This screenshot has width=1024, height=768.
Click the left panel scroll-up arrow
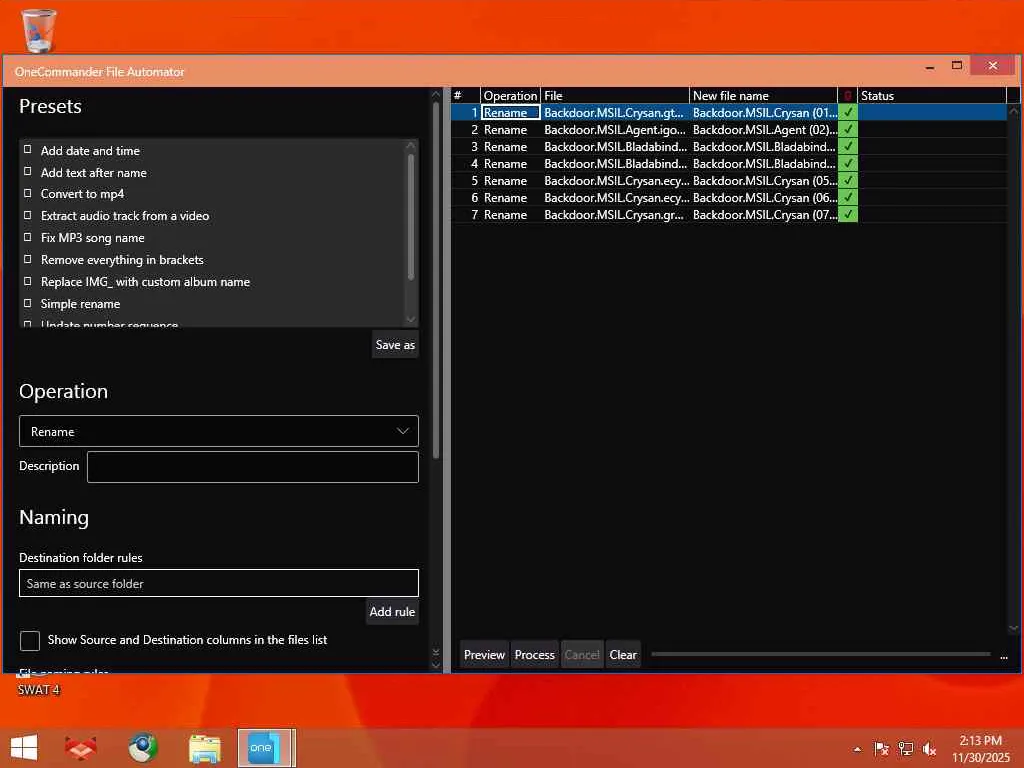(436, 95)
